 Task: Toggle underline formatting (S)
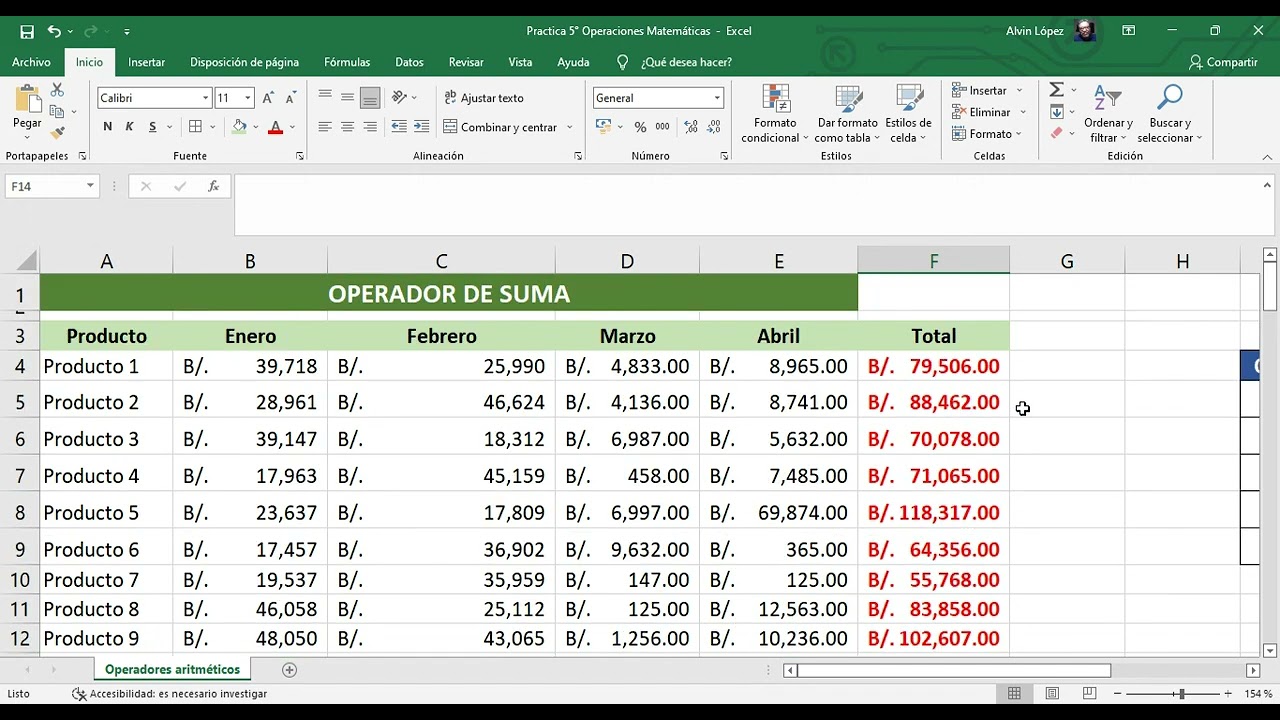(152, 127)
